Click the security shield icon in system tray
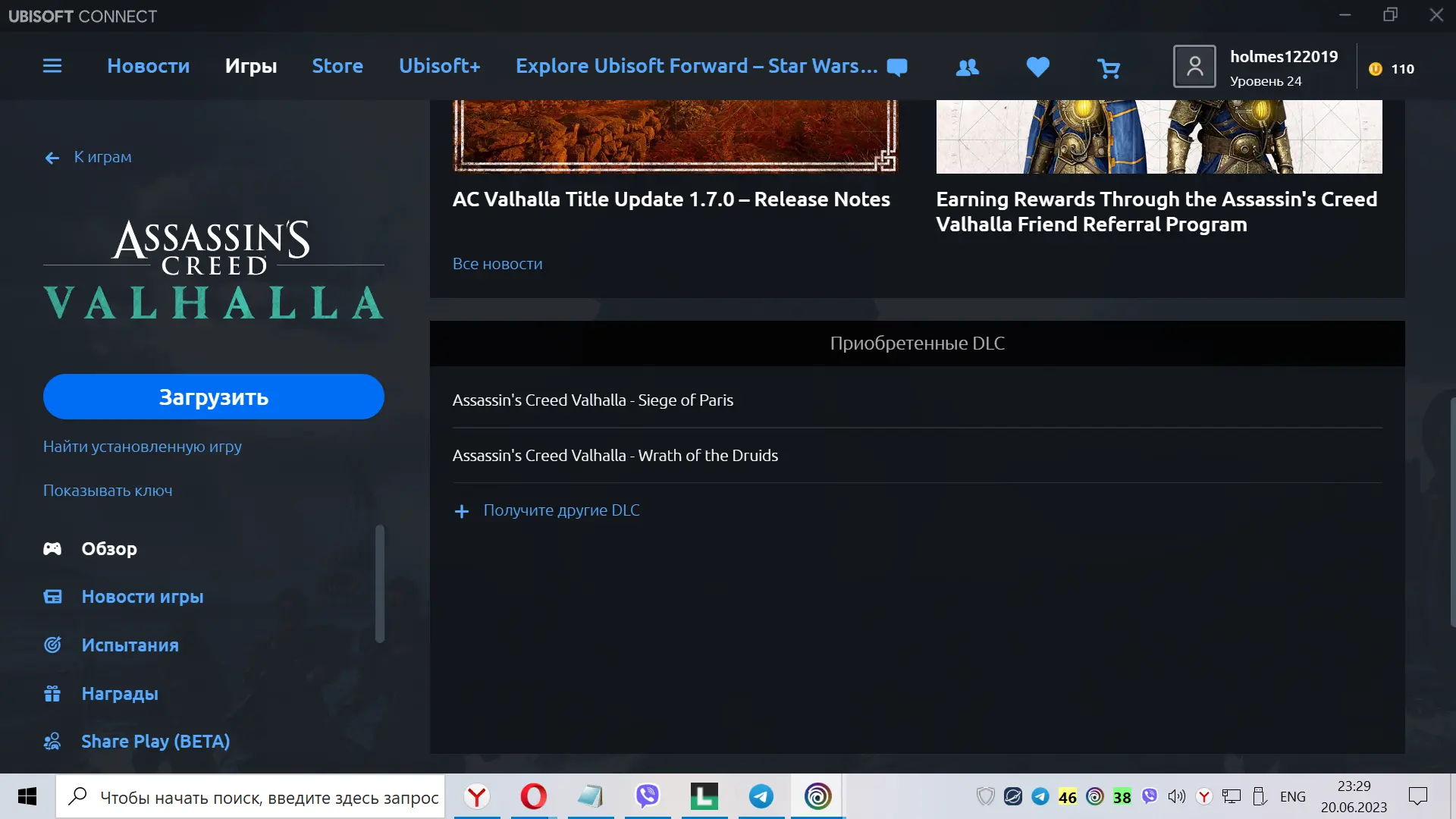 click(985, 796)
